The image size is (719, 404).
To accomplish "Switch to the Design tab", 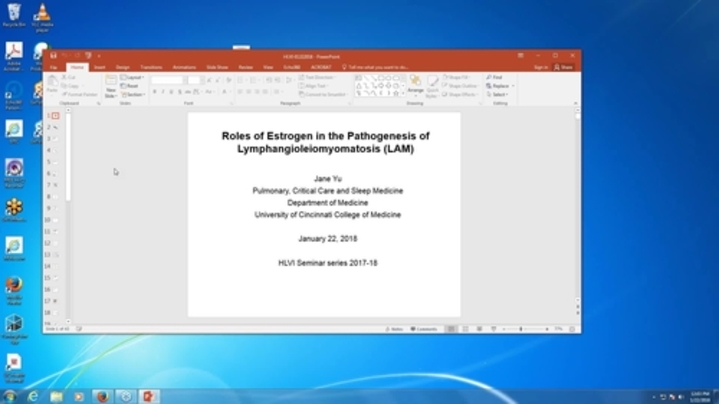I will (x=122, y=67).
